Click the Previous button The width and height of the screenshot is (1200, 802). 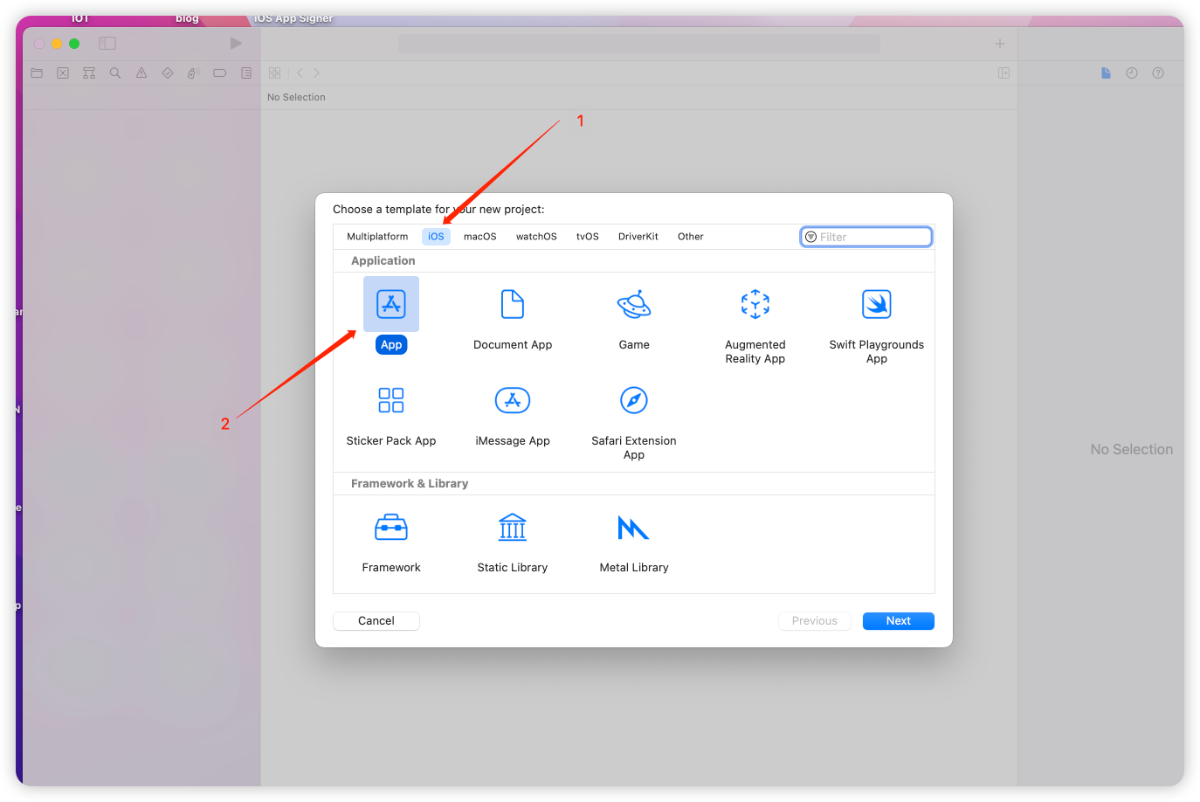(814, 621)
